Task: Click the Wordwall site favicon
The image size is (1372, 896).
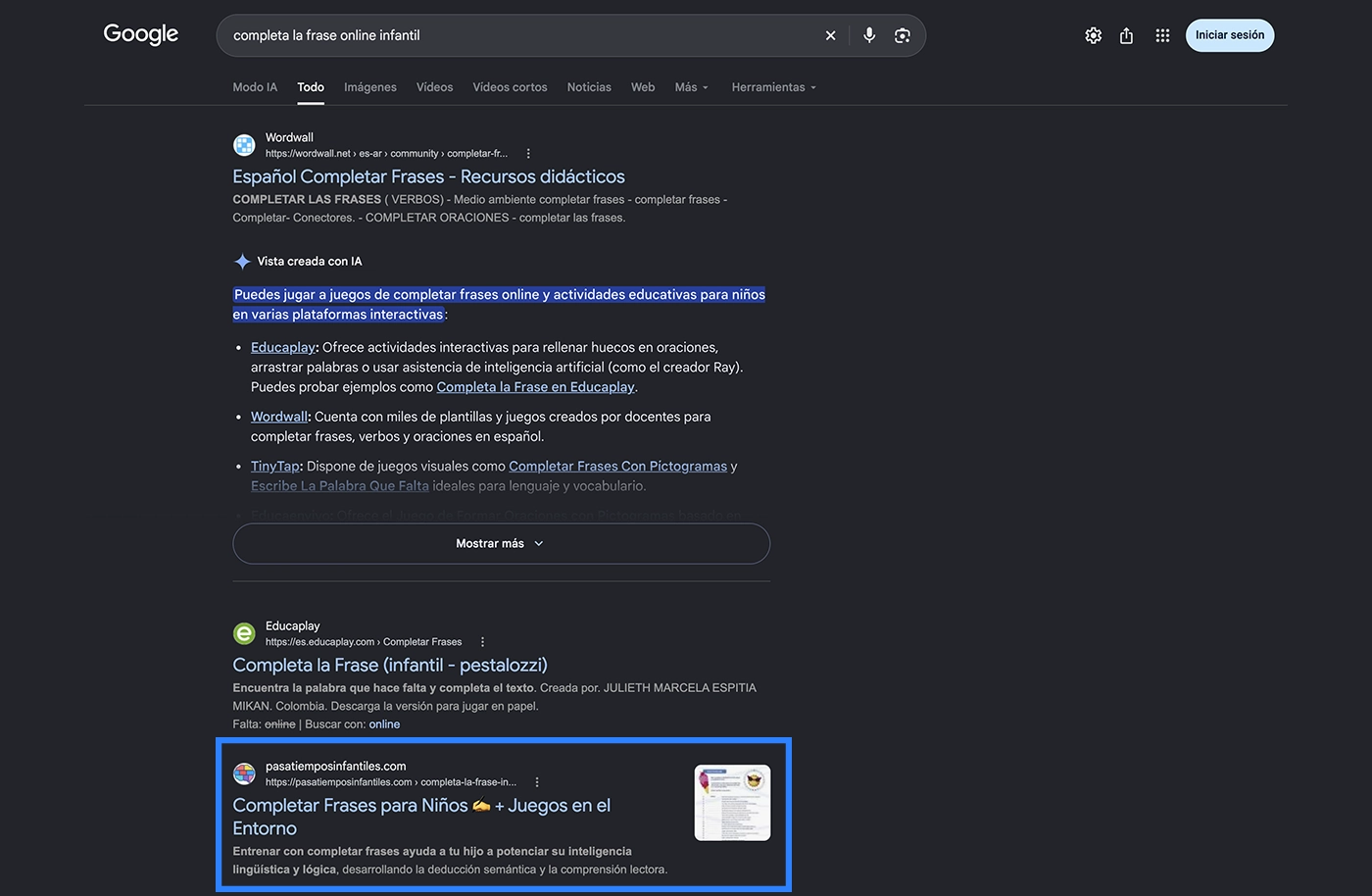Action: (244, 145)
